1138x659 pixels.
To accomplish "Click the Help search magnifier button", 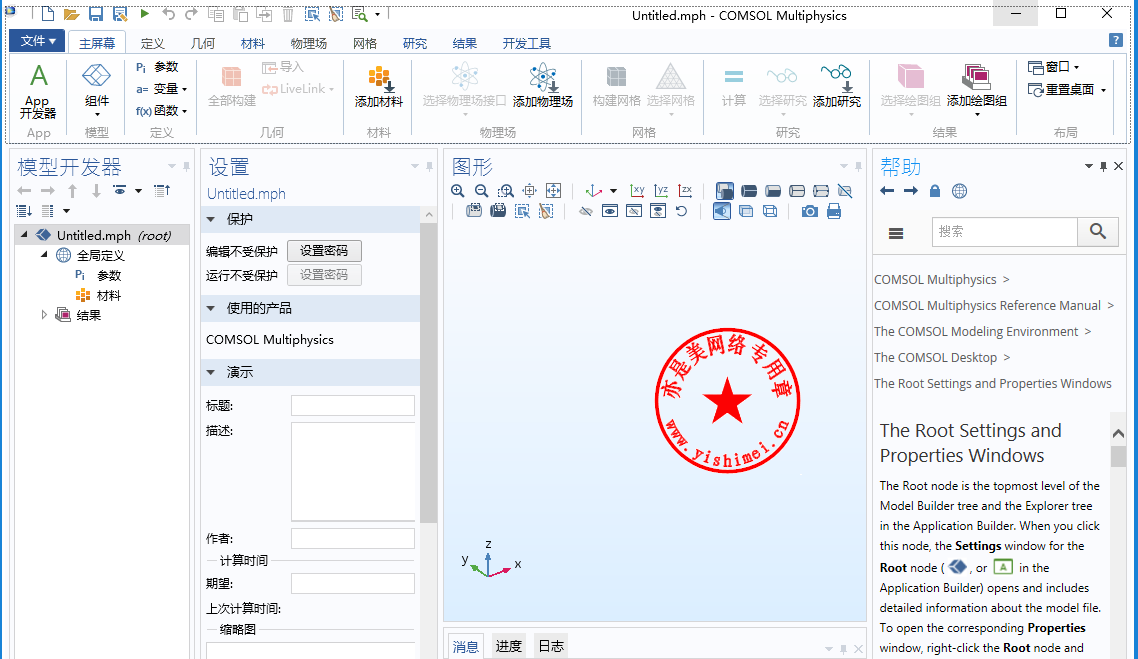I will click(1098, 232).
